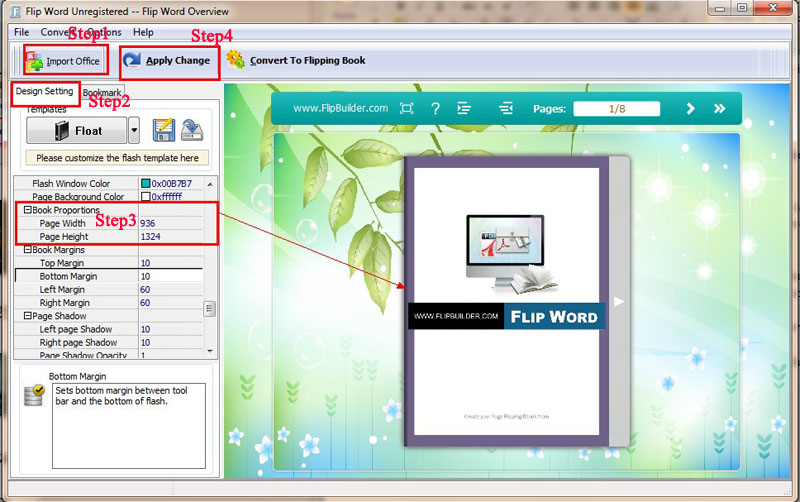Click the fullscreen icon in flipbook toolbar

[x=407, y=108]
